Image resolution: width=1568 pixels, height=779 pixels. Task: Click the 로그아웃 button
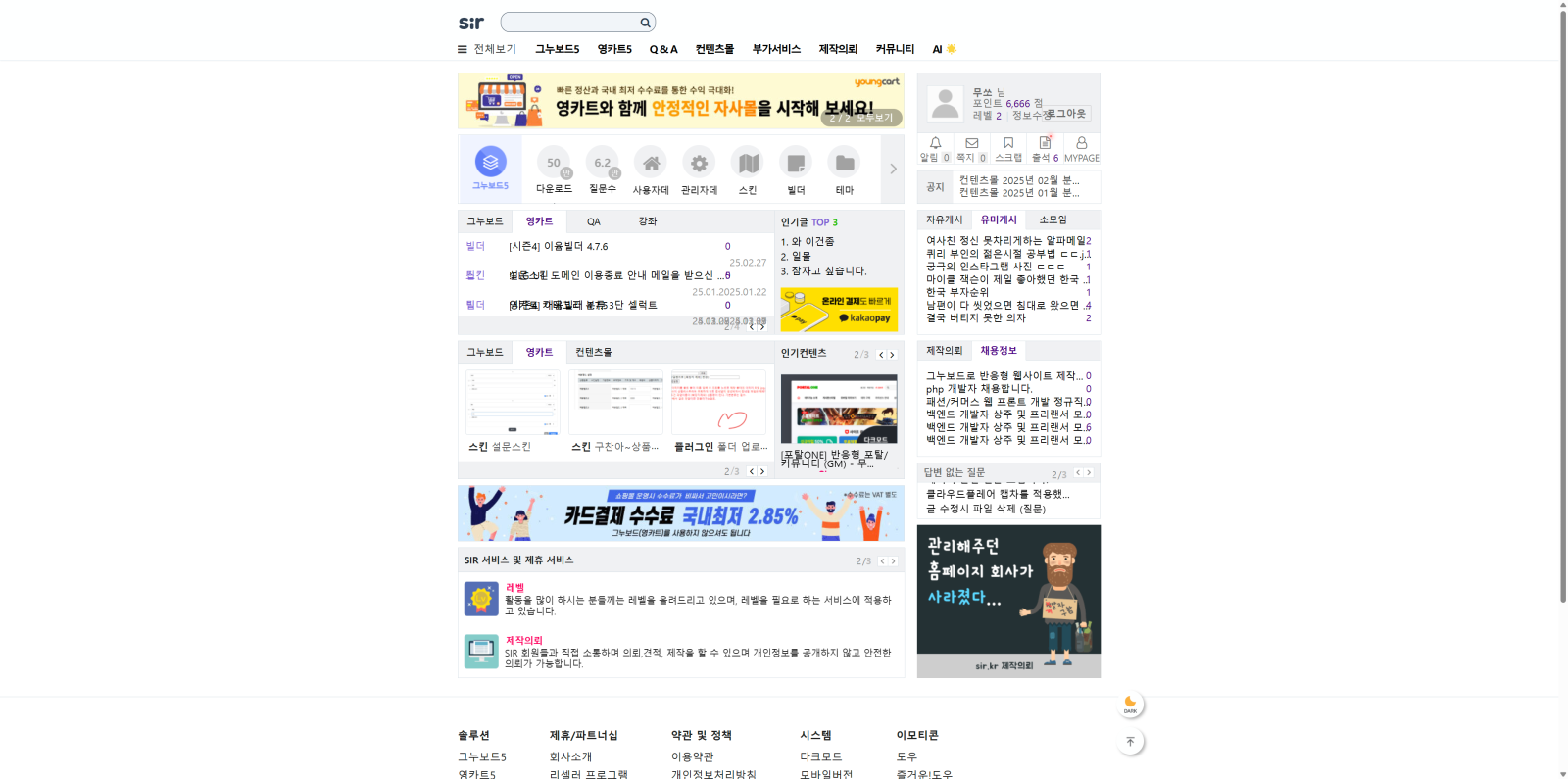(x=1066, y=114)
